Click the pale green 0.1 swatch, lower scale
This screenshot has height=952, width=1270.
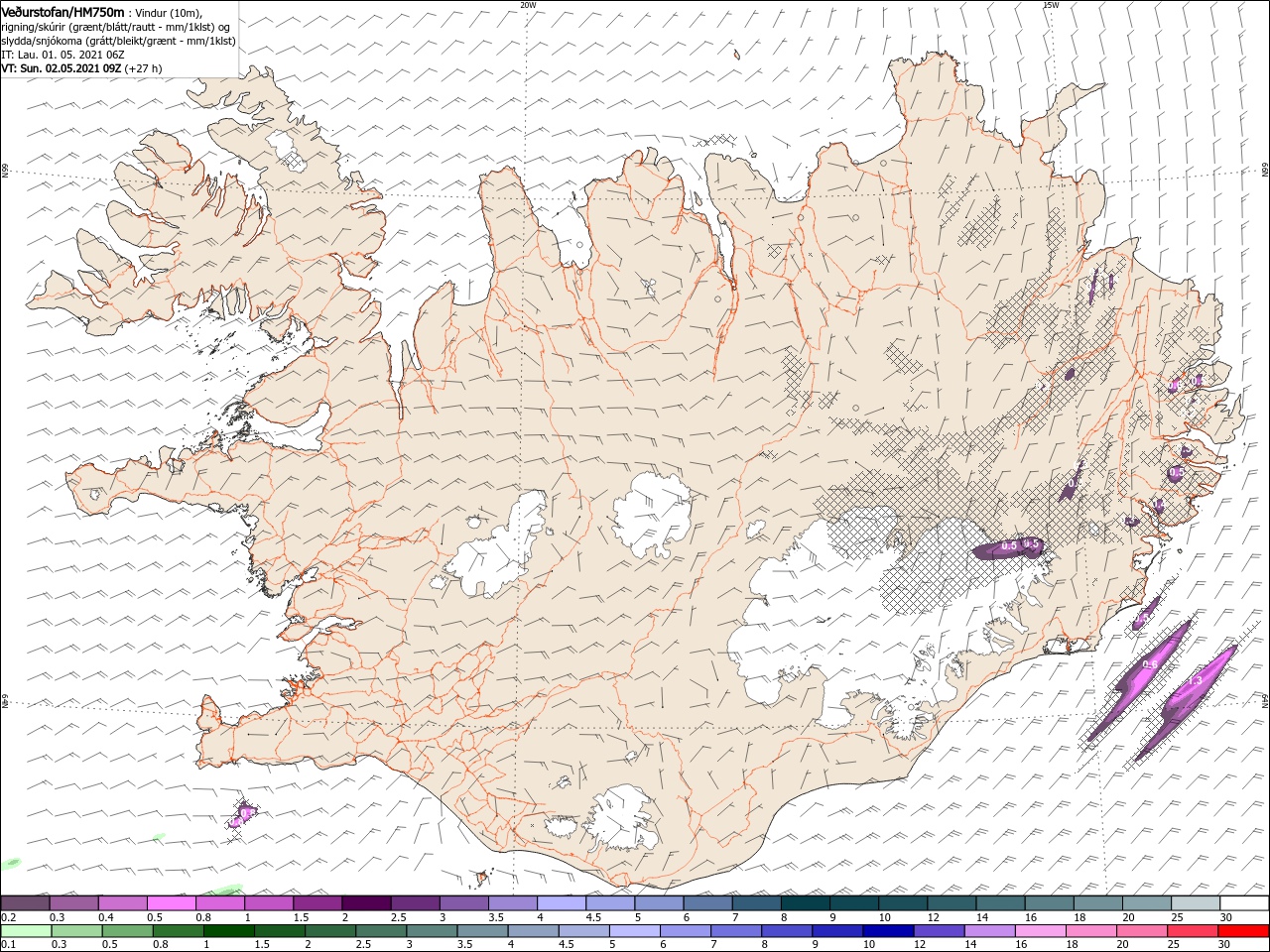[27, 931]
